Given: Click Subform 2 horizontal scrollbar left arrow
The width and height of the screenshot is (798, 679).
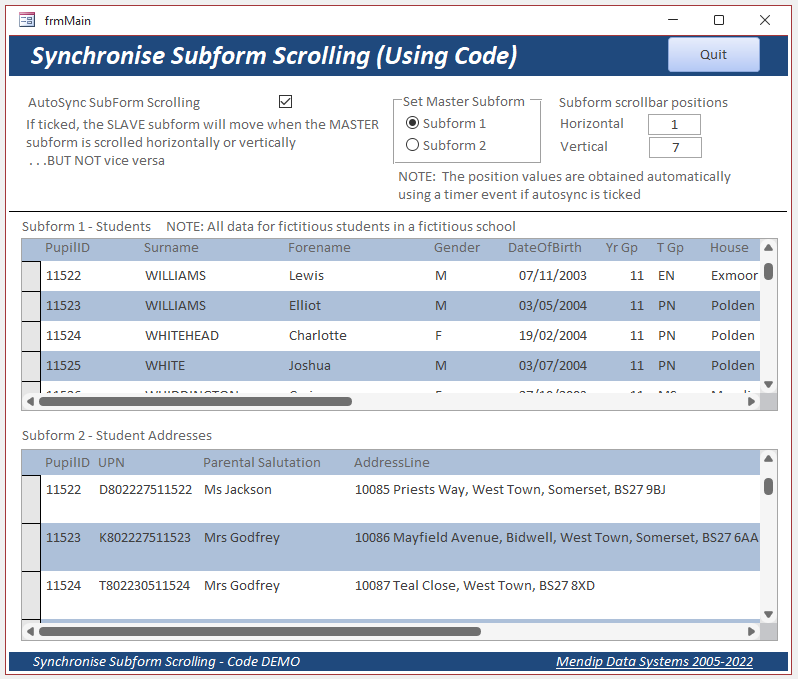Looking at the screenshot, I should 30,631.
